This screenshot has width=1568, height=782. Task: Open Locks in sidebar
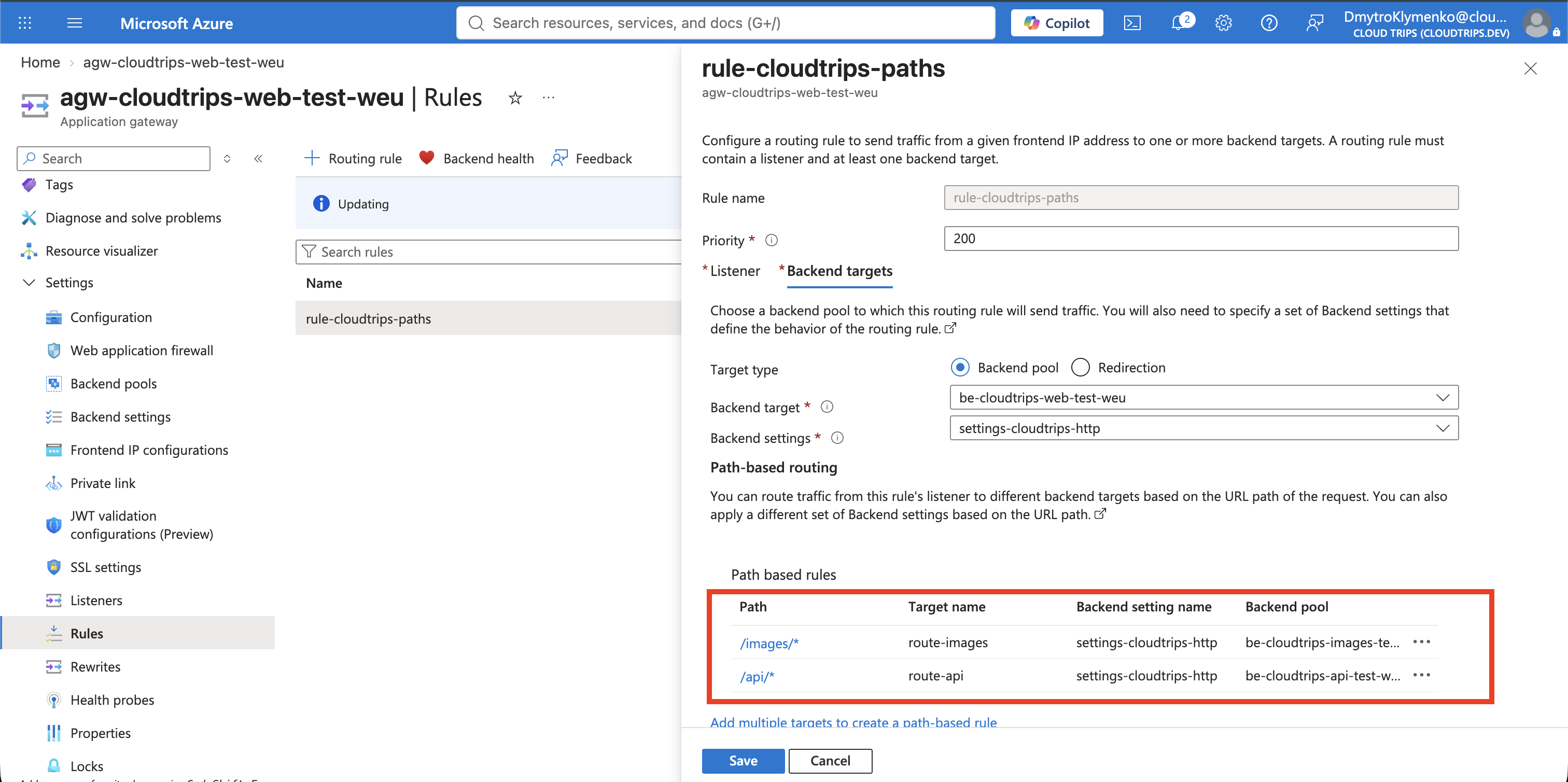click(87, 766)
